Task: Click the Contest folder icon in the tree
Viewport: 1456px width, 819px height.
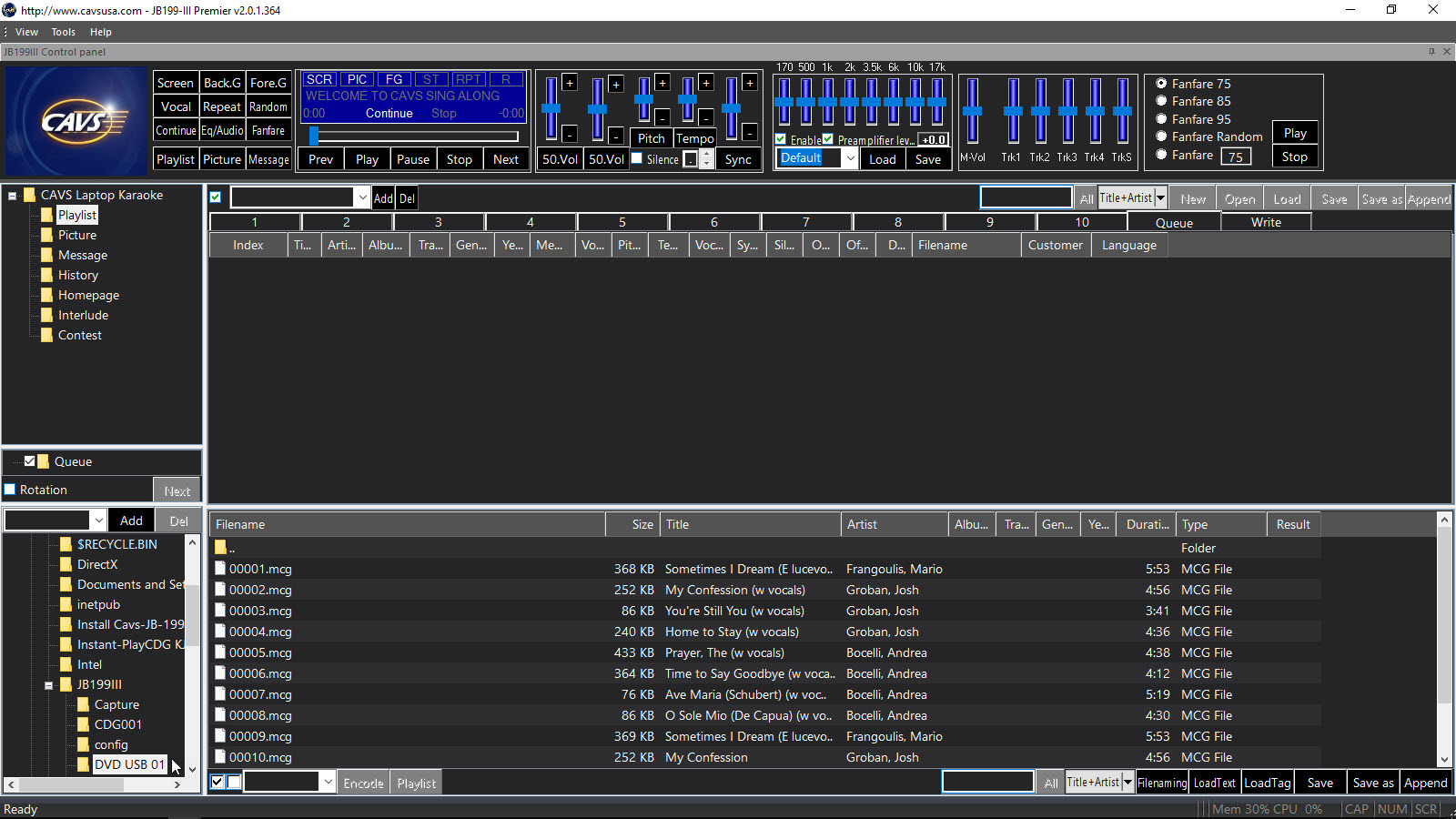Action: point(47,335)
